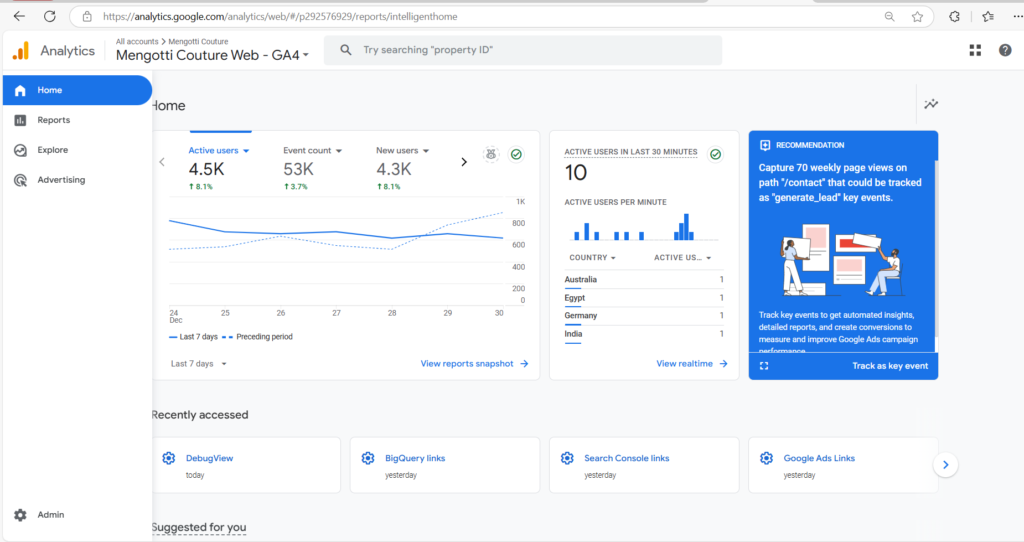Screen dimensions: 1024x542
Task: Select Egypt row in country table
Action: pyautogui.click(x=644, y=298)
